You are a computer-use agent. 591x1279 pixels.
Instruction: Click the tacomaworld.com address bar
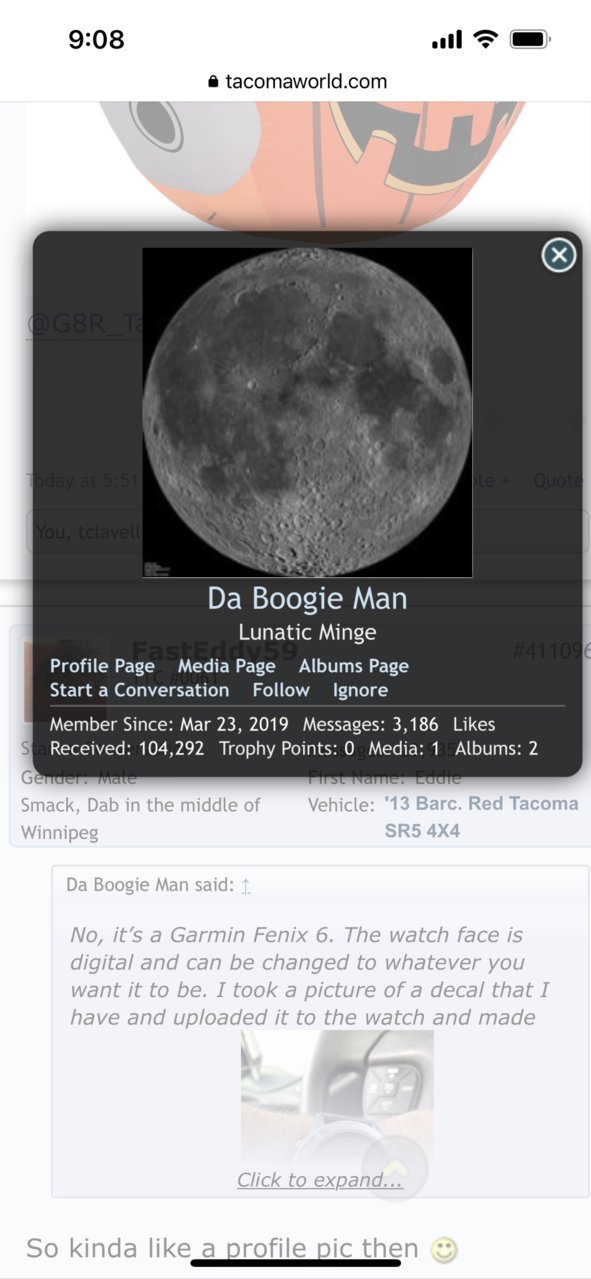click(296, 81)
